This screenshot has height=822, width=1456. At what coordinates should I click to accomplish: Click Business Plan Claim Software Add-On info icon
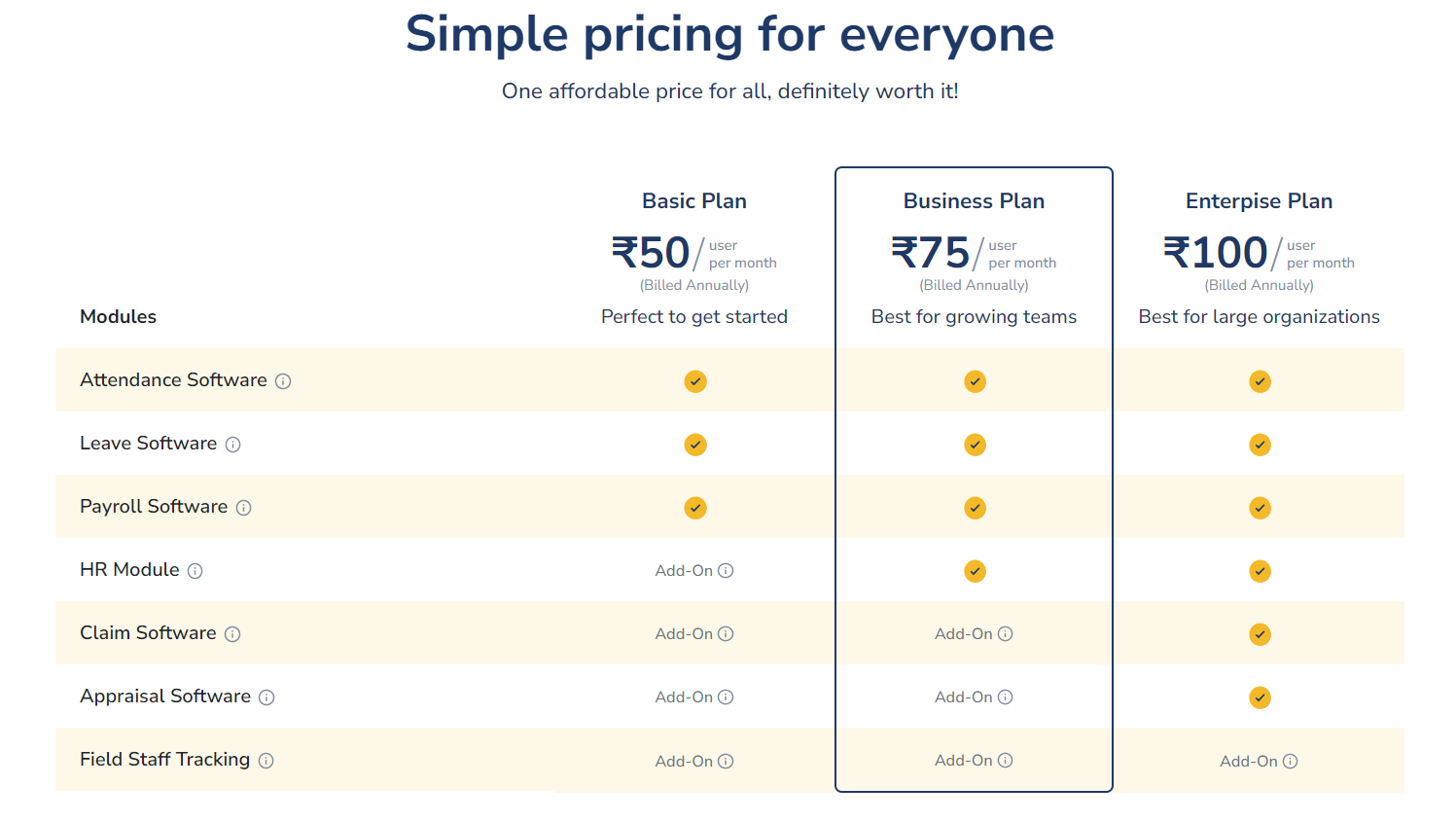1006,634
